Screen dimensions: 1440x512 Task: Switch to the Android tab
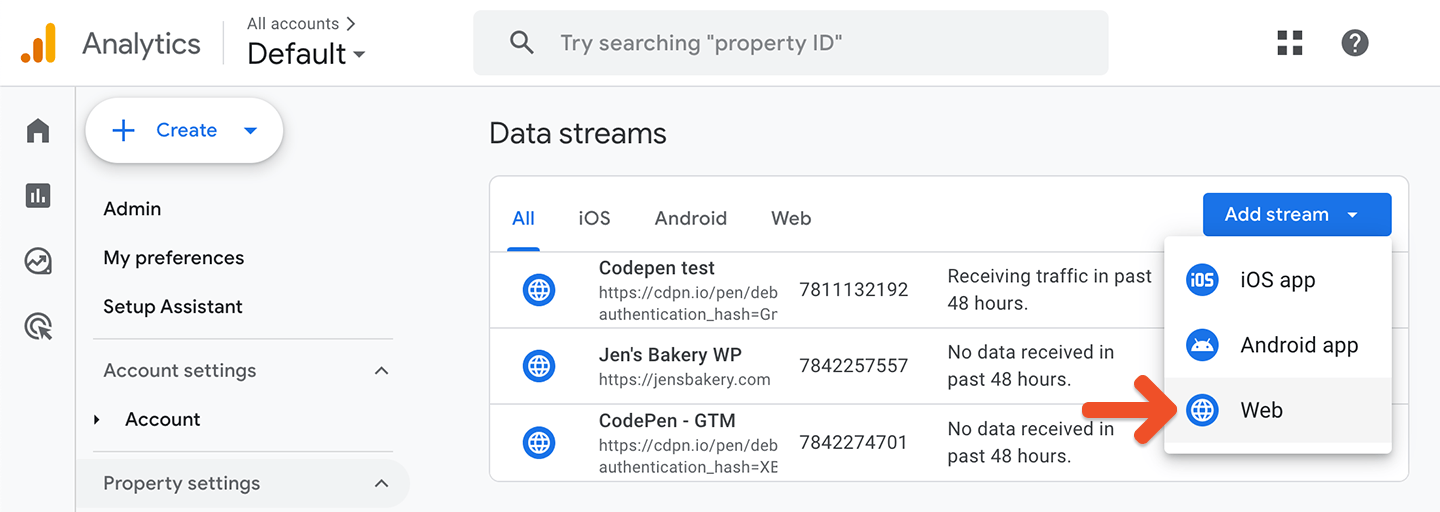pyautogui.click(x=690, y=218)
